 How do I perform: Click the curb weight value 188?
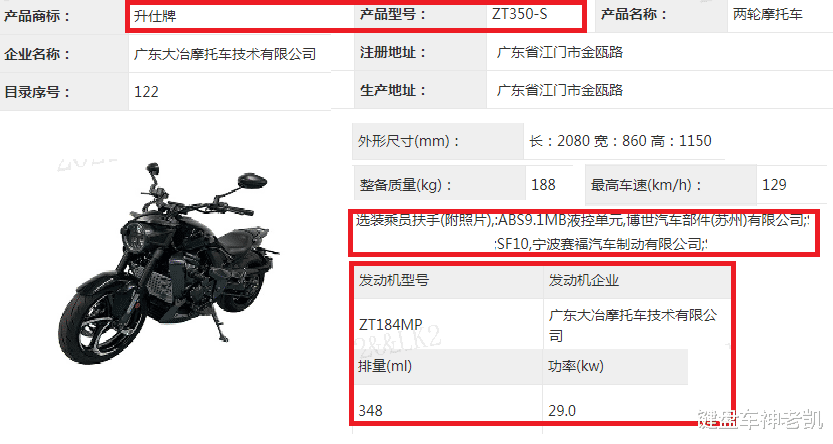pyautogui.click(x=543, y=185)
